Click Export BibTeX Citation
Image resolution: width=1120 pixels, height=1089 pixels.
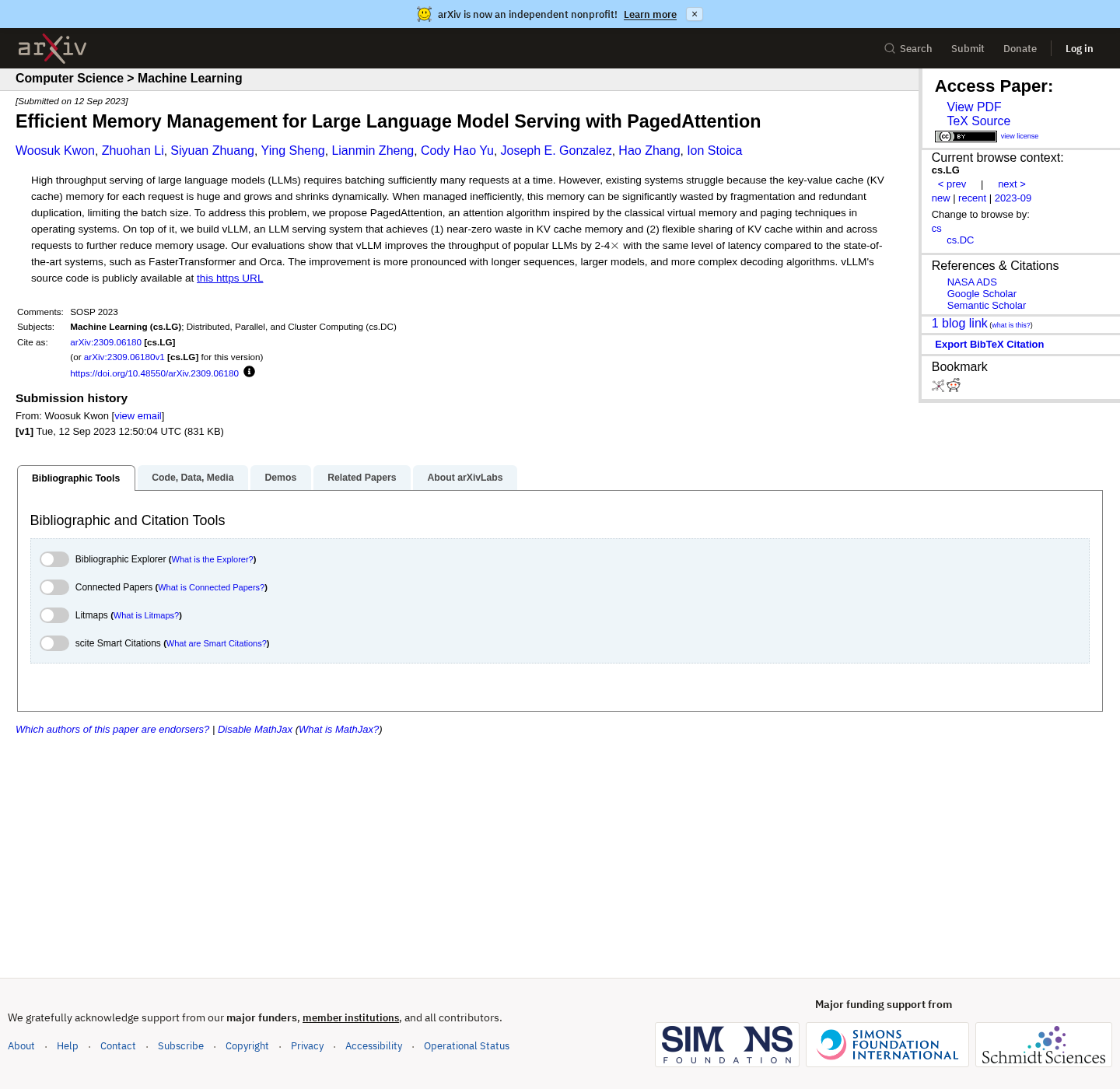coord(989,345)
